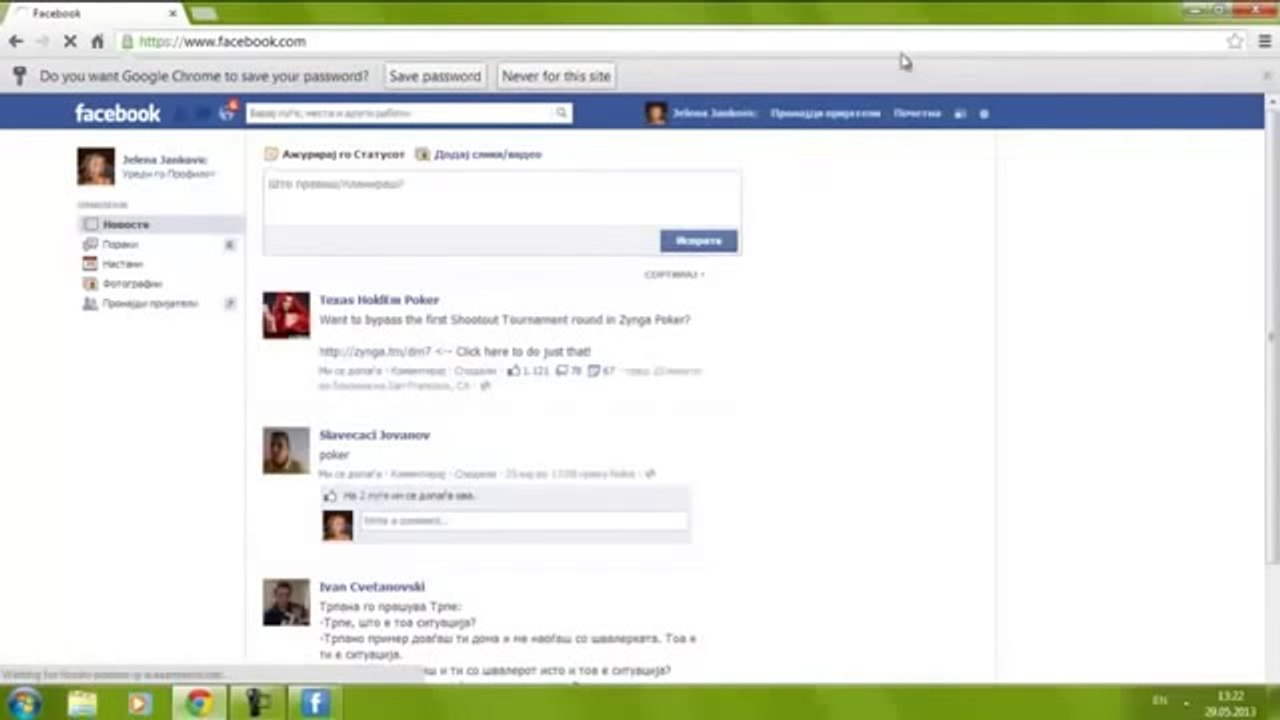Screen dimensions: 1280x720
Task: Open the Chrome menu (three lines)
Action: [x=1264, y=41]
